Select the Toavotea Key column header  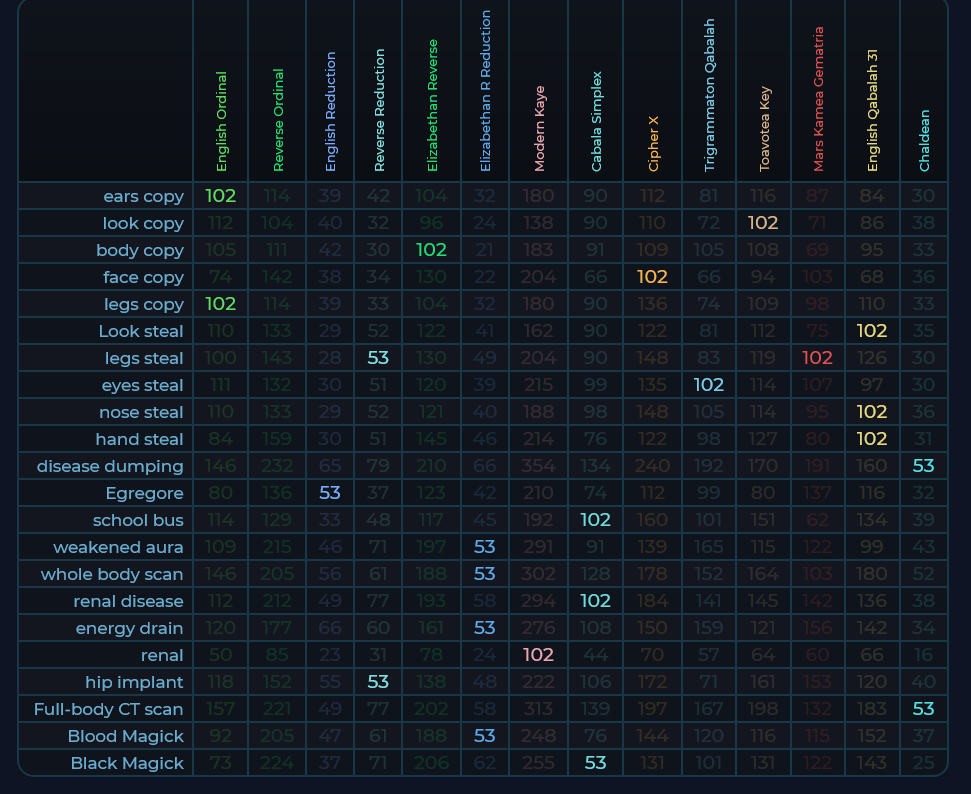pos(764,126)
